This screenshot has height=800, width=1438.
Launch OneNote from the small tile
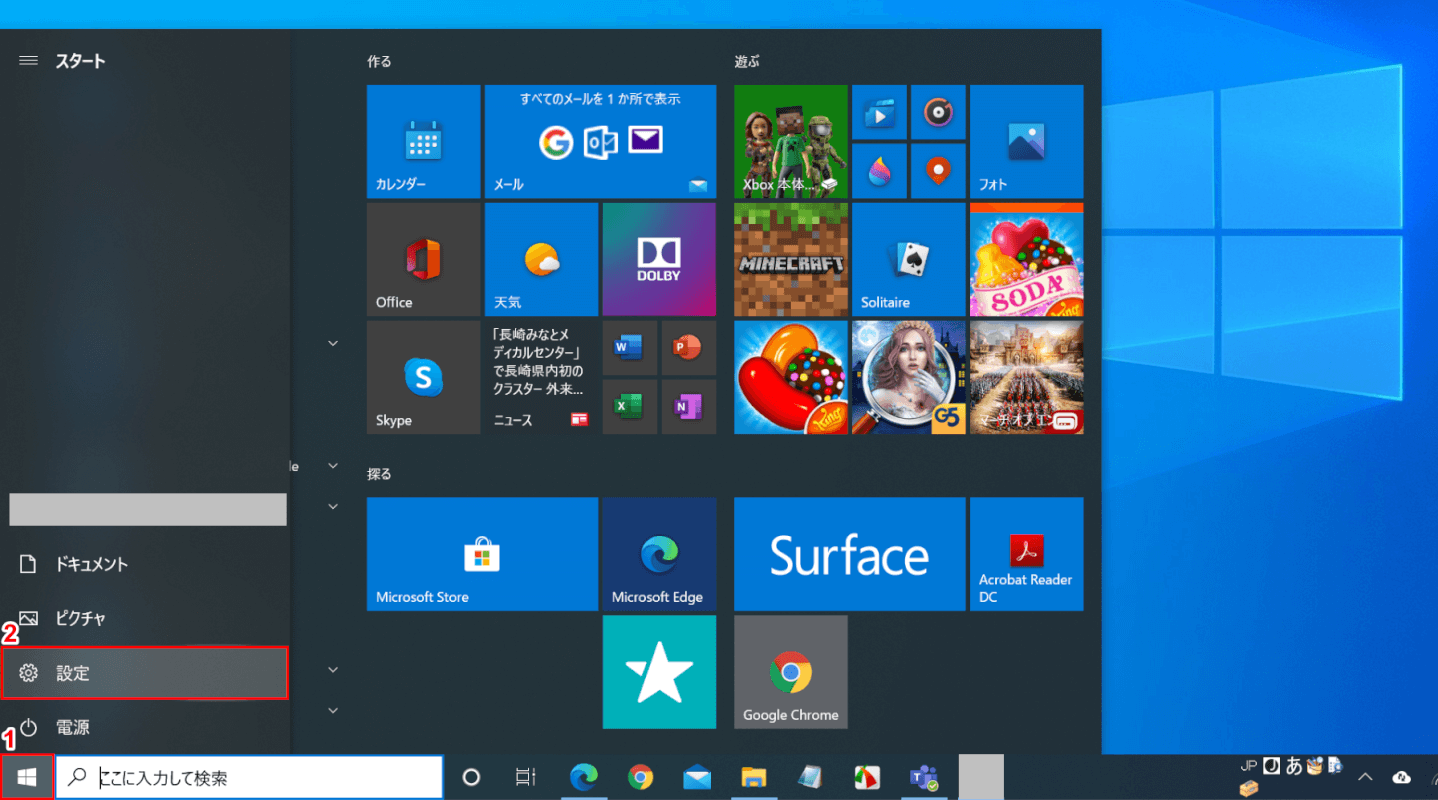coord(688,407)
